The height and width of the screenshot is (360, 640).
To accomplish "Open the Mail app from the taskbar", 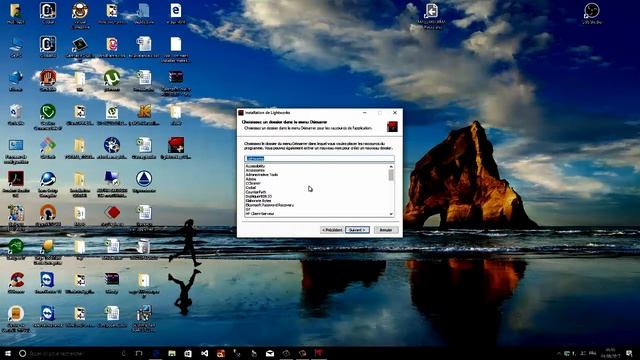I will click(x=270, y=353).
